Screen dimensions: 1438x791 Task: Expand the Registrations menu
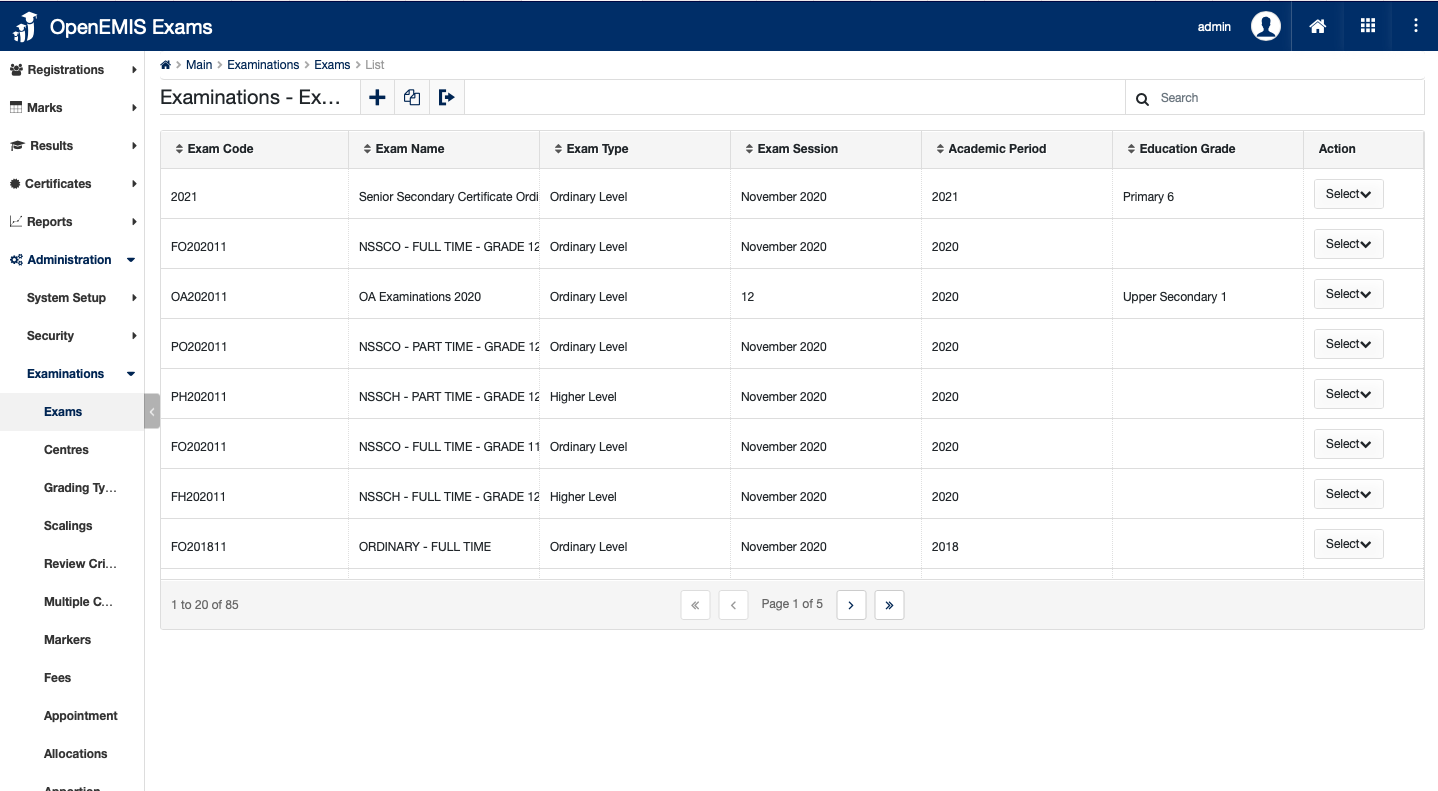tap(72, 70)
